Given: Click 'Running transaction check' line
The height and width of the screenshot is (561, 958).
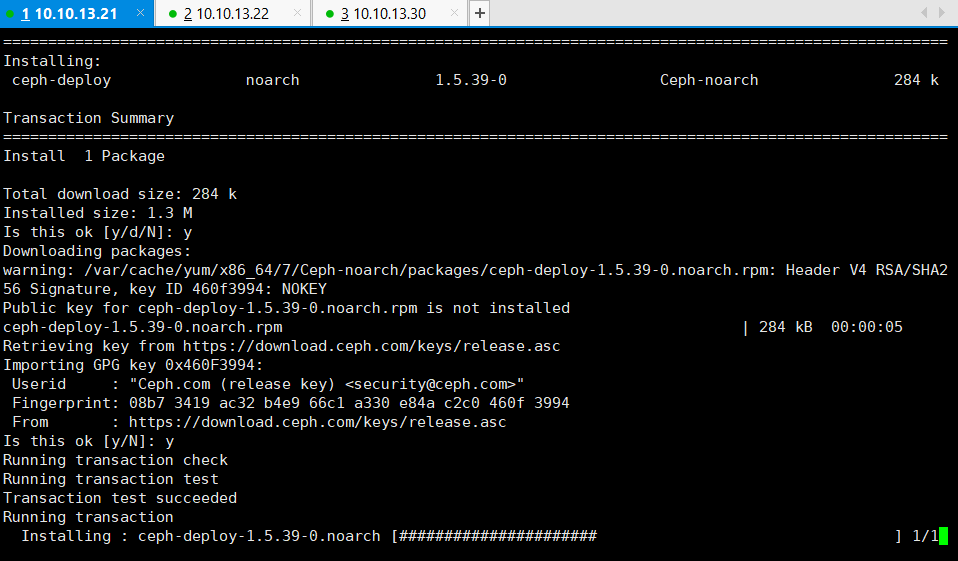Looking at the screenshot, I should point(115,460).
